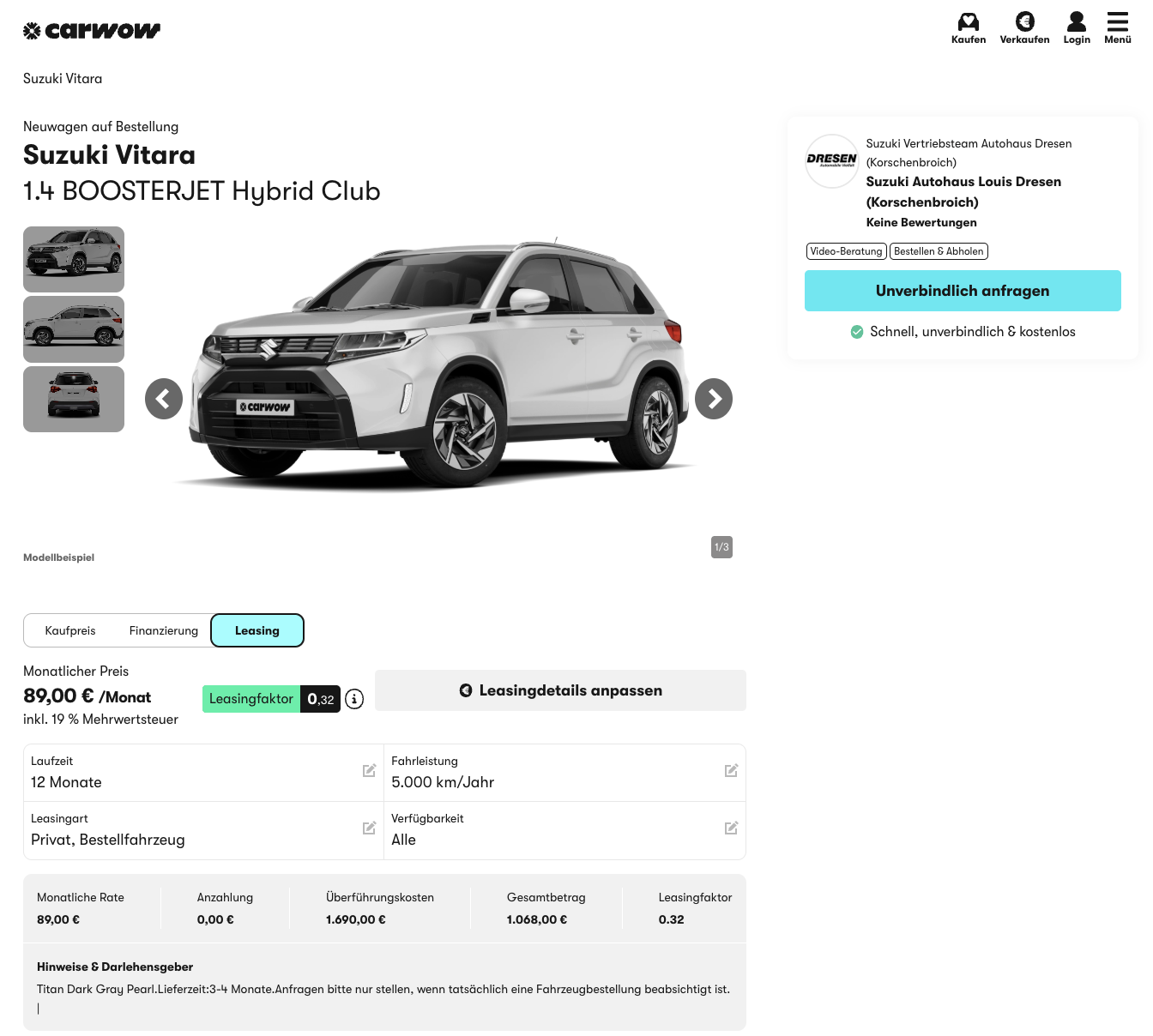The image size is (1153, 1036).
Task: Edit the Leasingart field
Action: [x=369, y=828]
